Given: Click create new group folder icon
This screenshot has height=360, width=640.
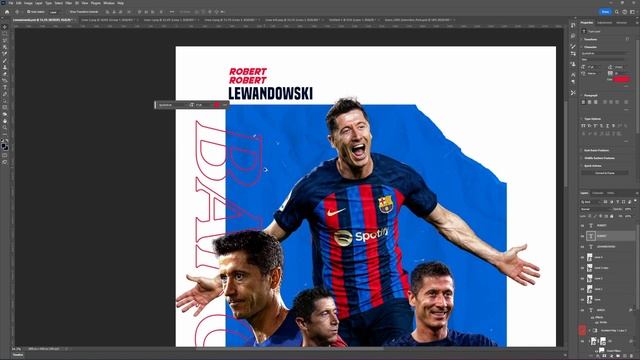Looking at the screenshot, I should pos(617,356).
